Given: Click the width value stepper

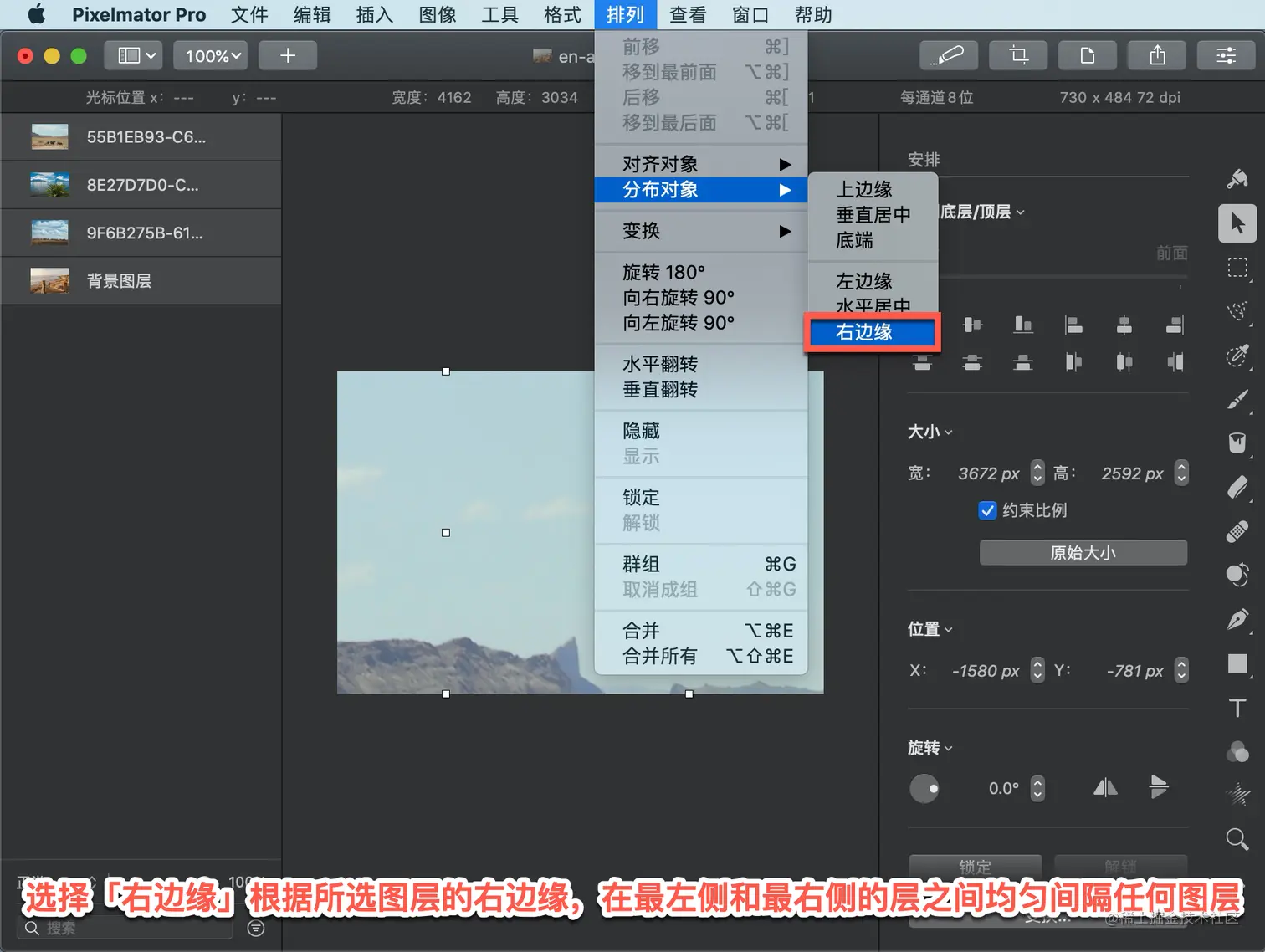Looking at the screenshot, I should [1037, 473].
